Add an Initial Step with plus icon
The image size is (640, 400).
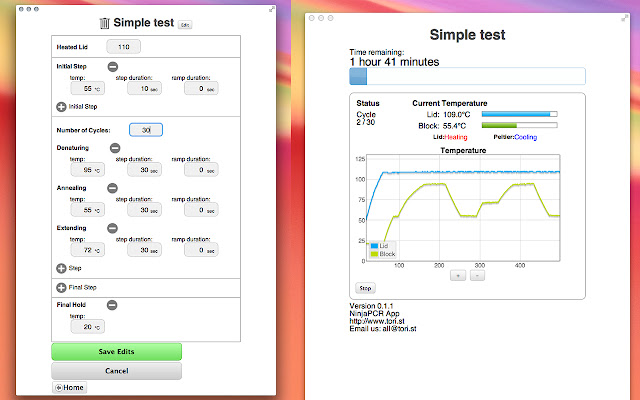[x=62, y=105]
